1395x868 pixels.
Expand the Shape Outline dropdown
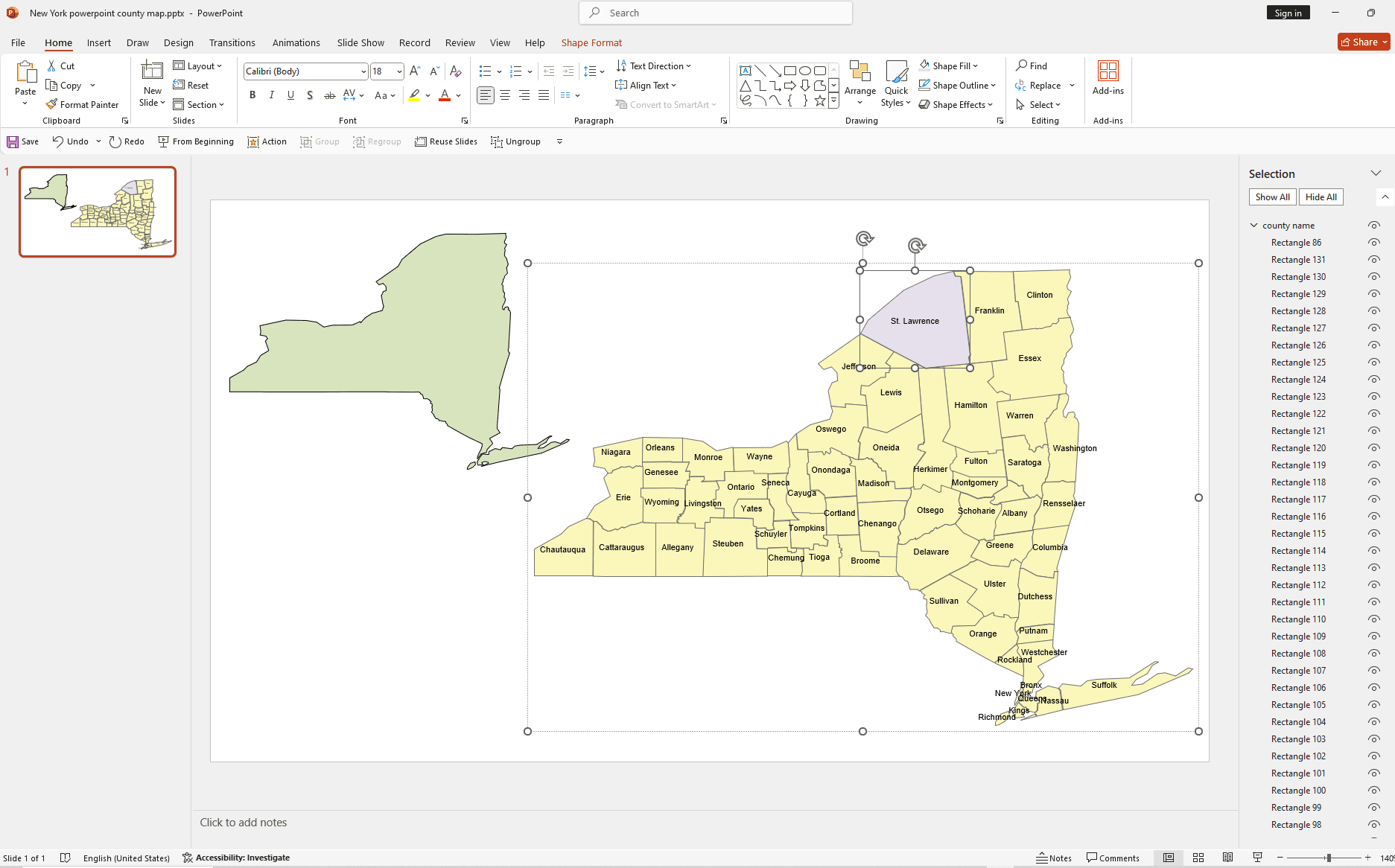[x=993, y=86]
